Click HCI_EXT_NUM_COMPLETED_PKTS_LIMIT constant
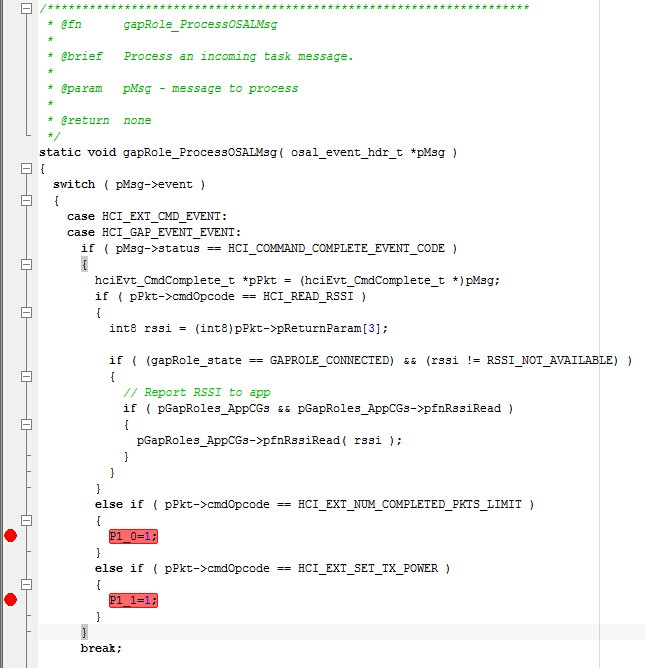The image size is (646, 668). [x=410, y=504]
